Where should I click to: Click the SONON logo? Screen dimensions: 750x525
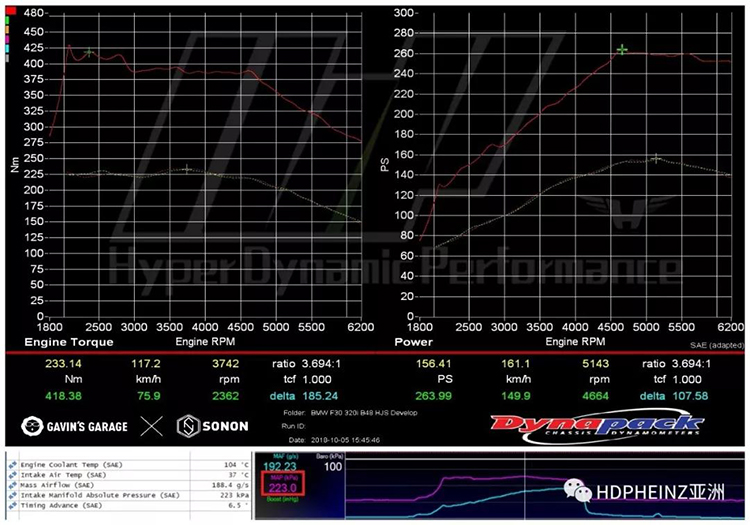click(x=212, y=426)
